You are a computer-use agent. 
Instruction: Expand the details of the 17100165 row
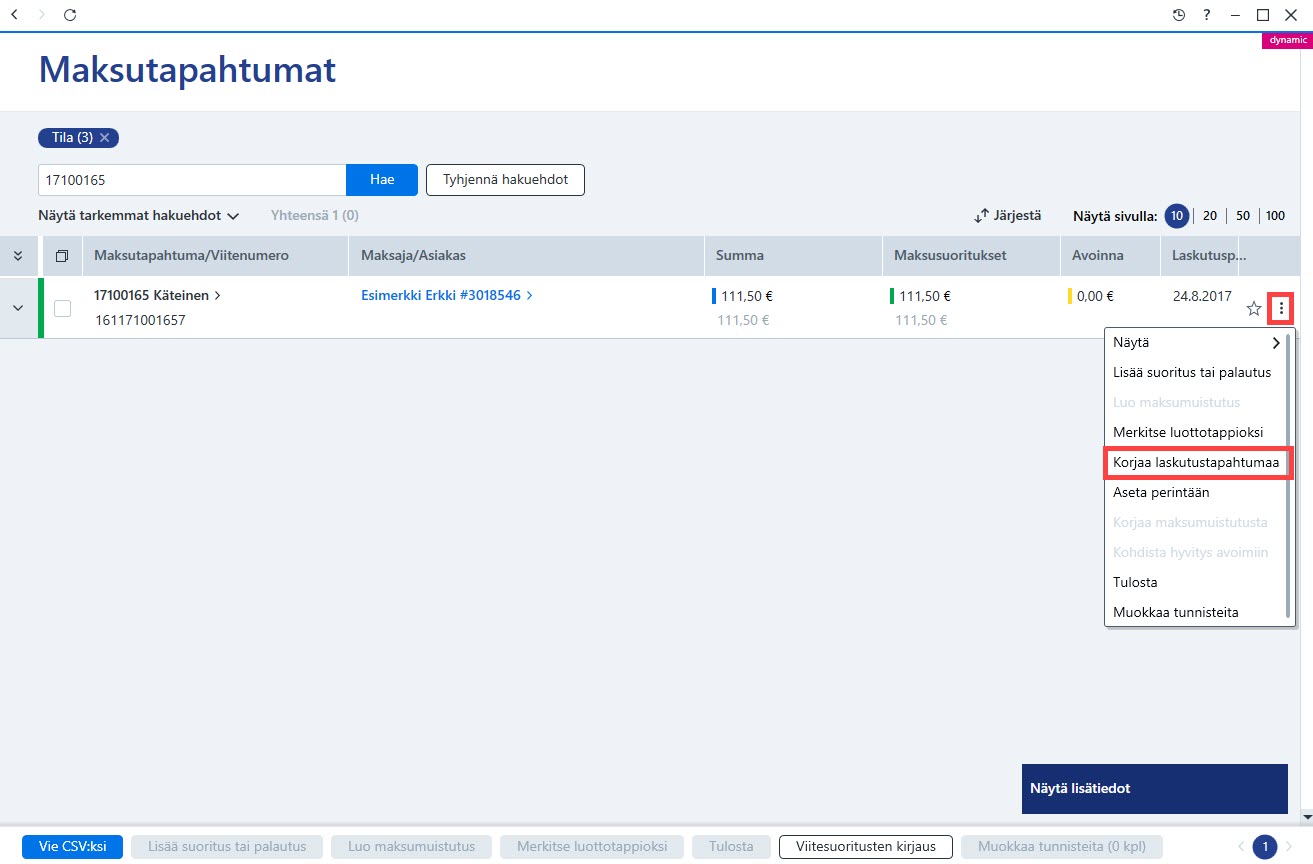[18, 308]
